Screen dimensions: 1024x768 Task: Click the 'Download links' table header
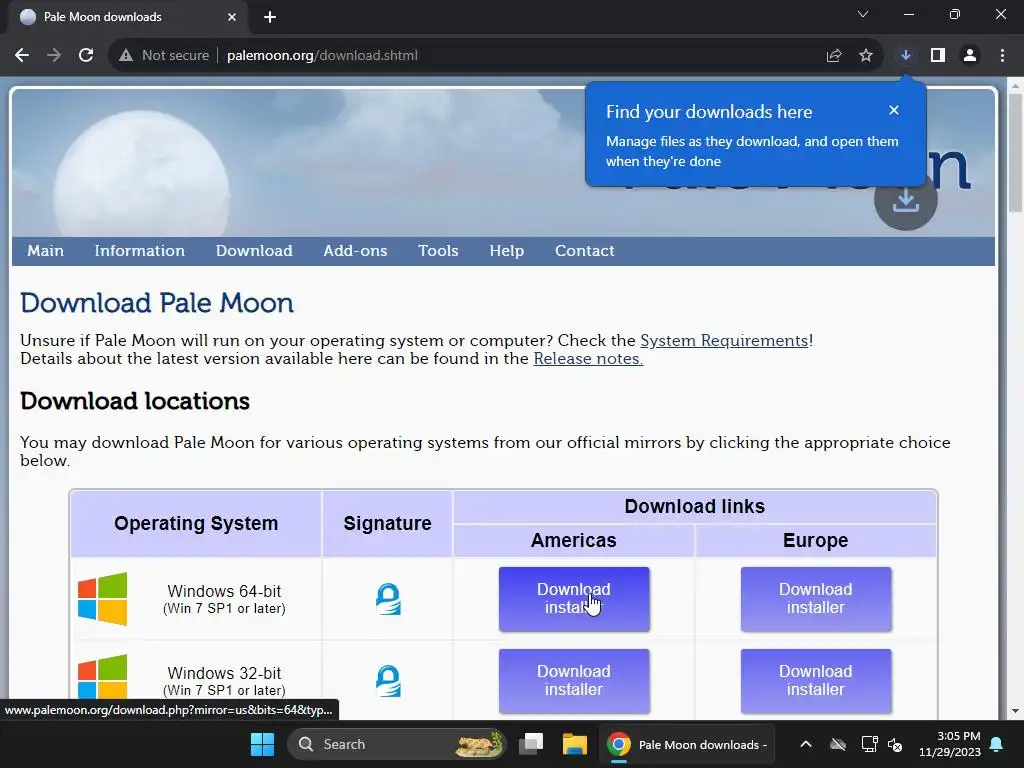[x=695, y=506]
